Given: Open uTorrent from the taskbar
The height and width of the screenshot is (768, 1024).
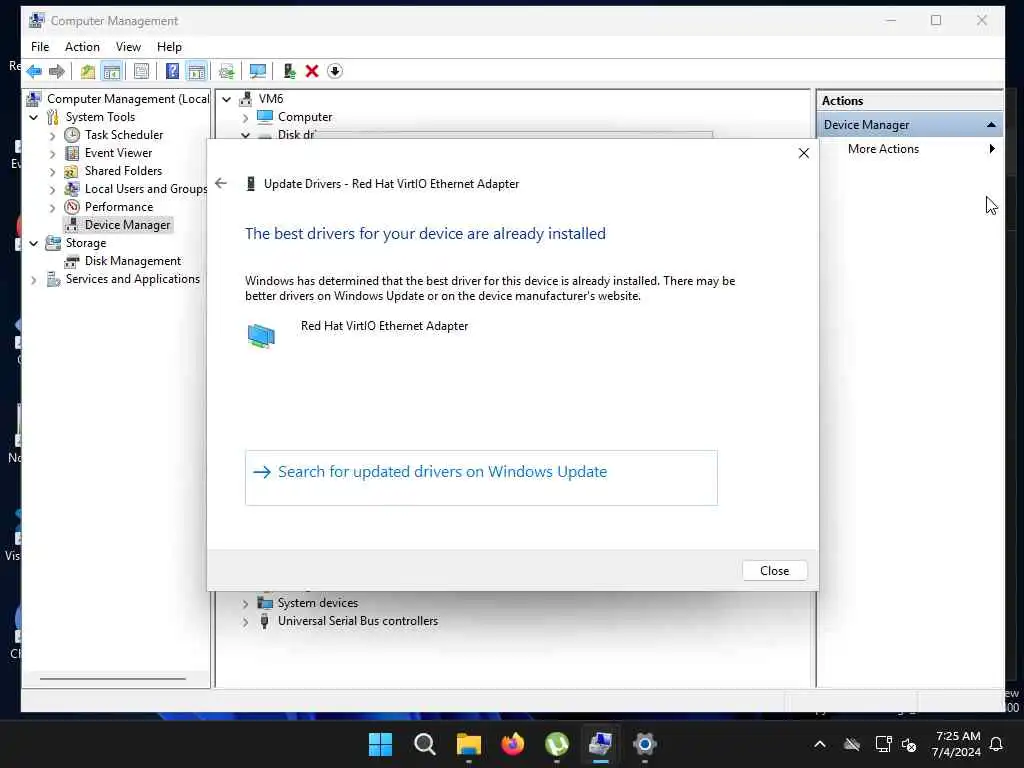Looking at the screenshot, I should (556, 744).
